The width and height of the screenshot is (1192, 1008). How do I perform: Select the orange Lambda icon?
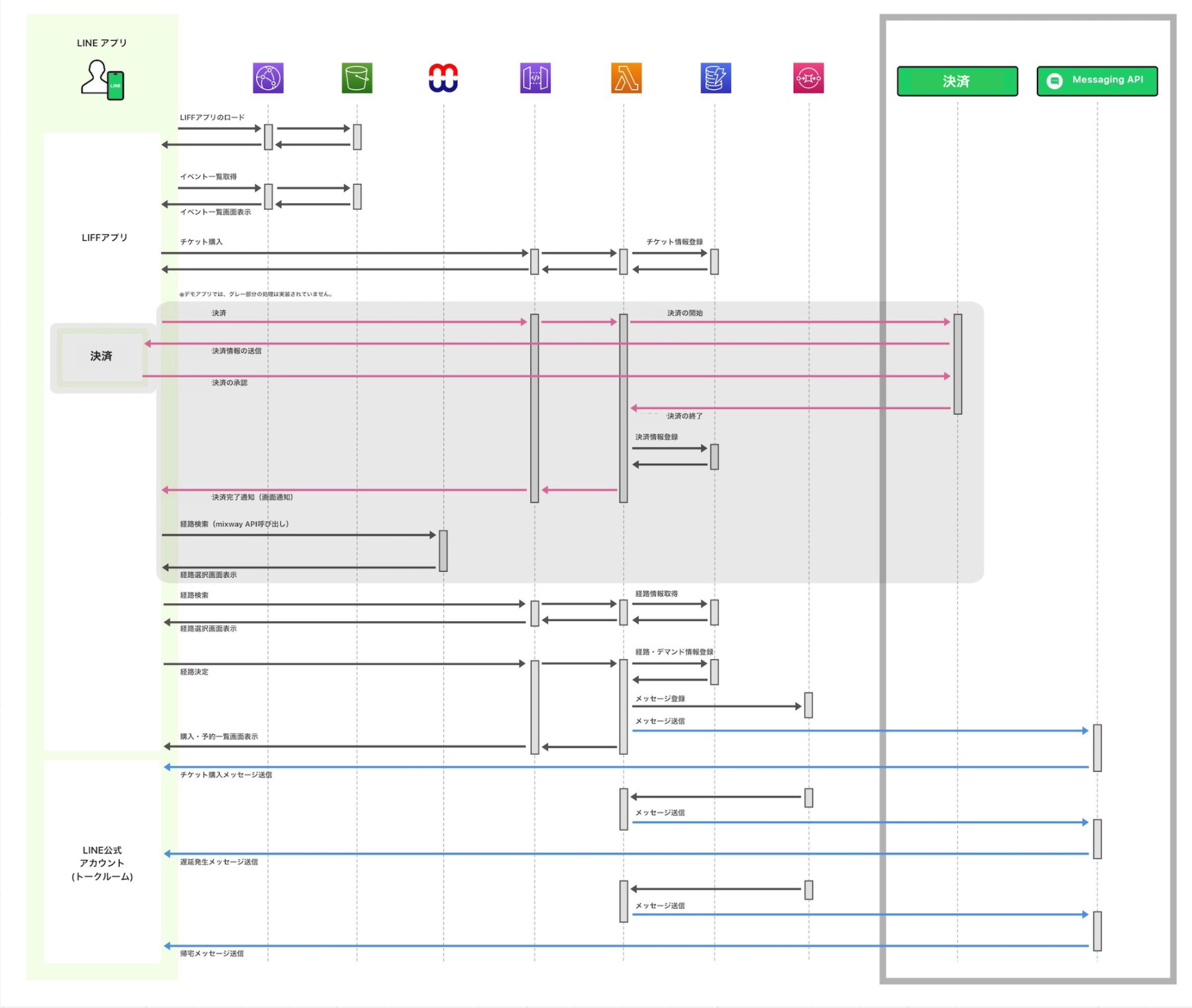click(626, 78)
